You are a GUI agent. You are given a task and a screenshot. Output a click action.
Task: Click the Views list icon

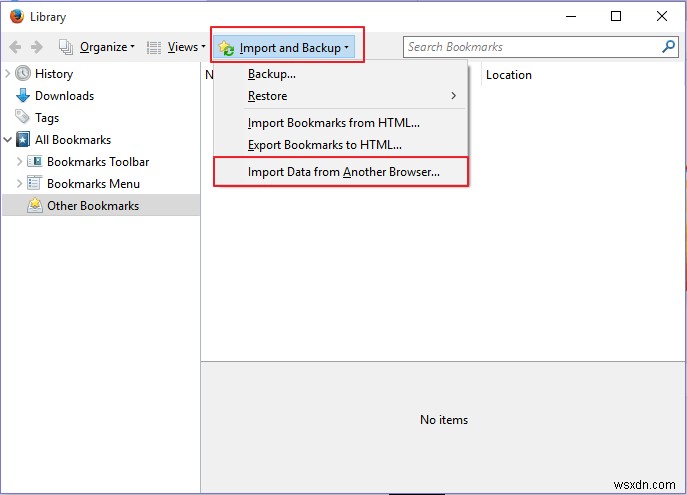(153, 47)
